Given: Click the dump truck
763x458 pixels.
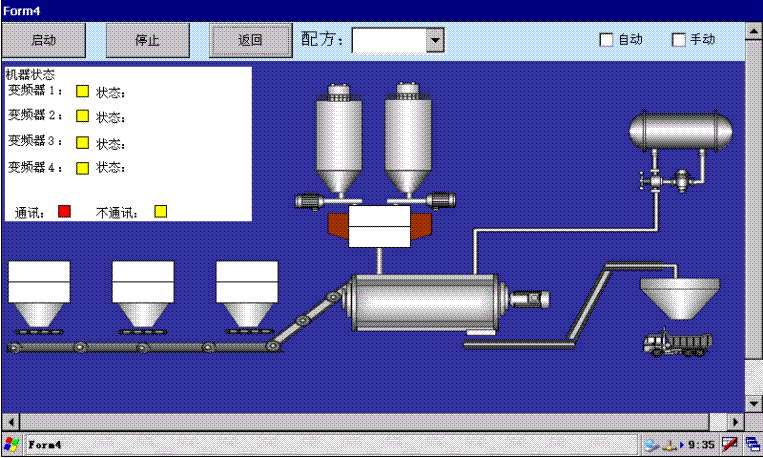Looking at the screenshot, I should click(x=677, y=343).
